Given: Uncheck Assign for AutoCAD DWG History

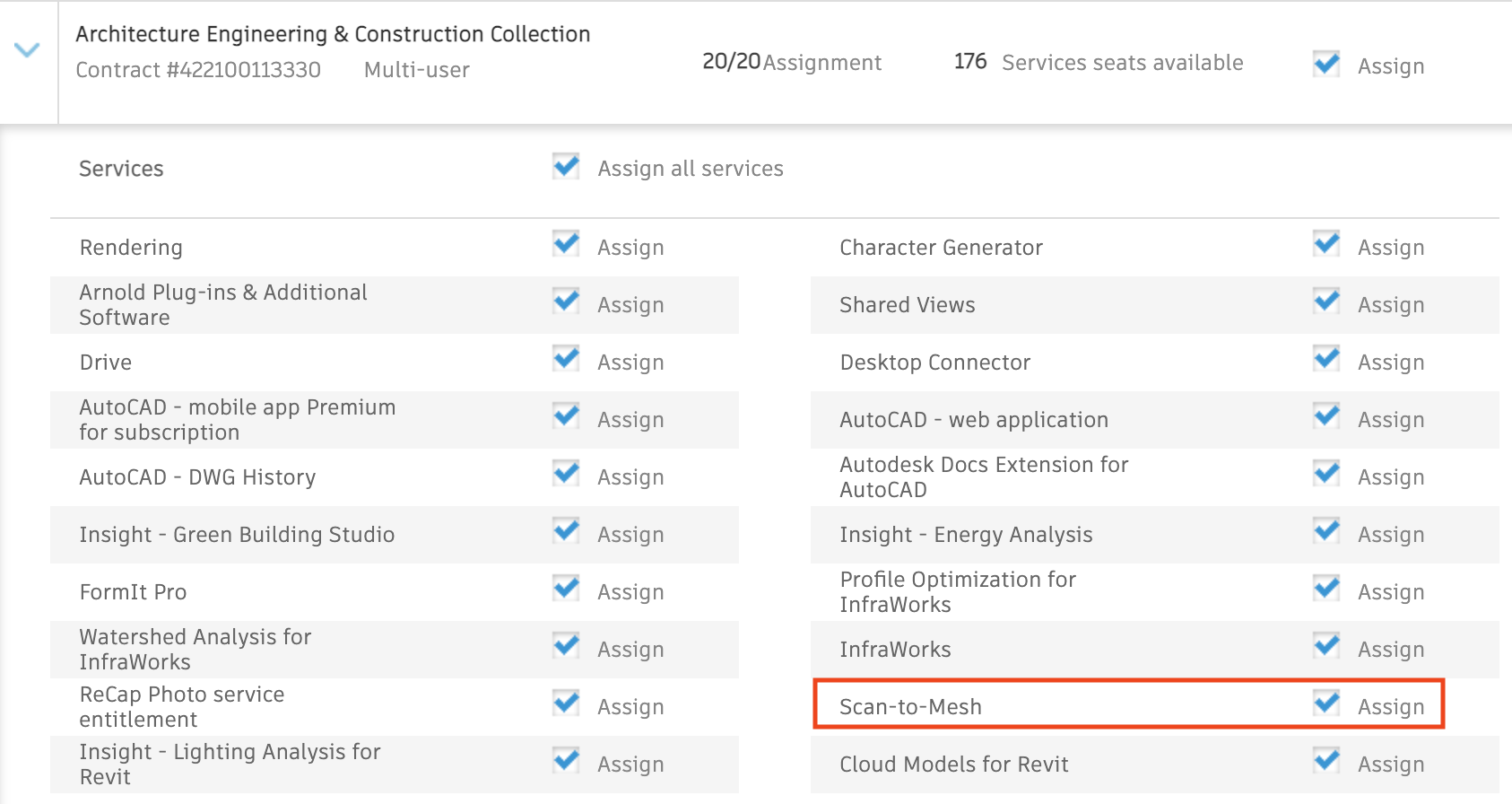Looking at the screenshot, I should pos(566,475).
